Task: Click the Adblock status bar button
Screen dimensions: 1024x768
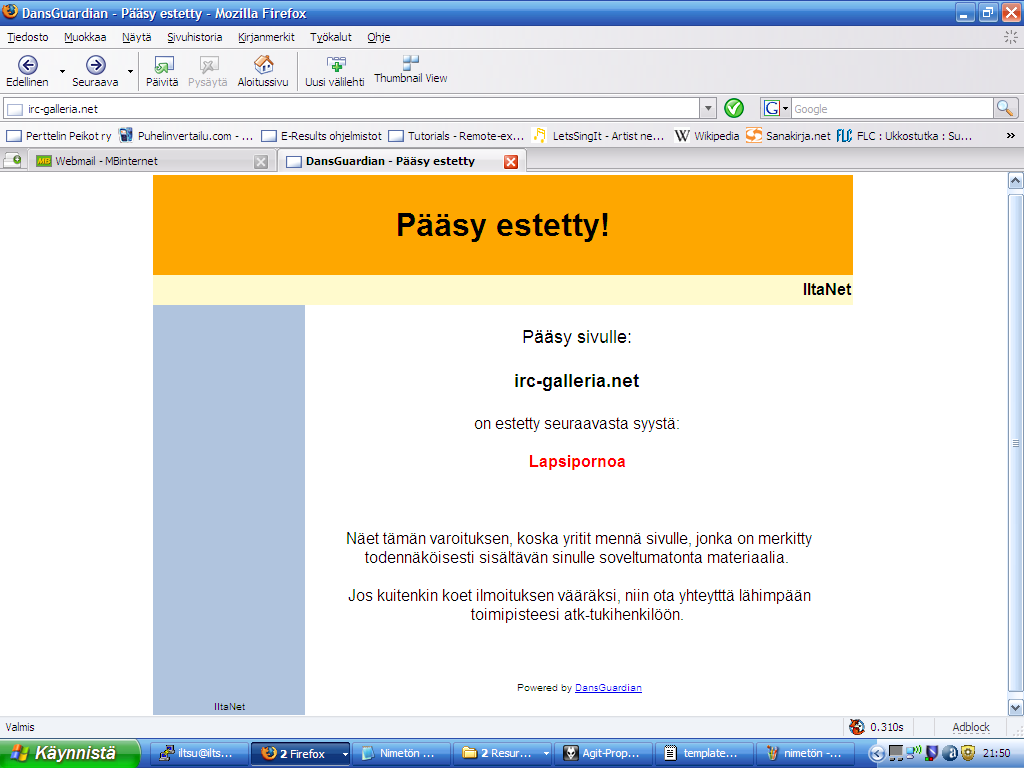Action: 970,727
